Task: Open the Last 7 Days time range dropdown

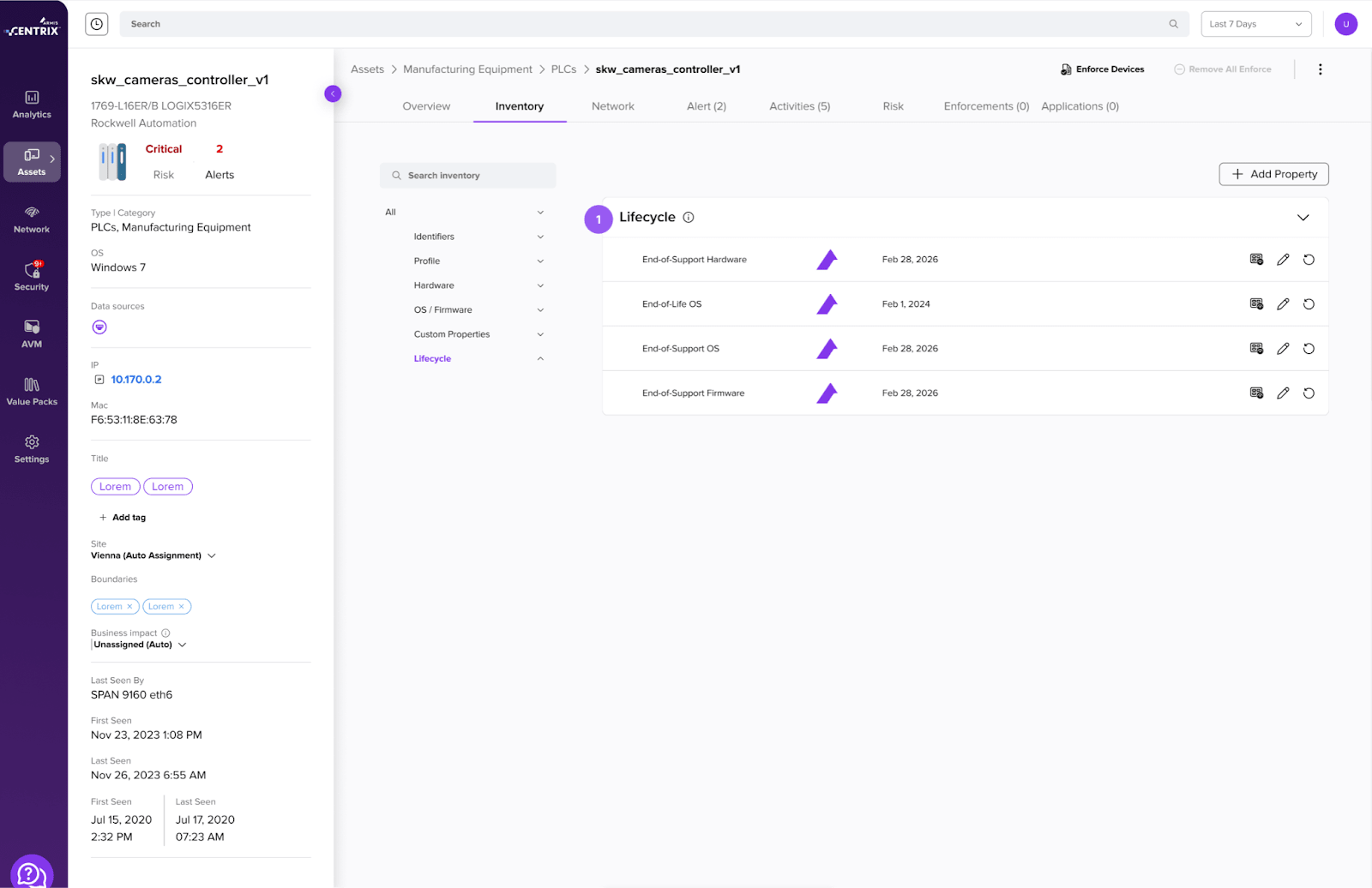Action: pyautogui.click(x=1256, y=24)
